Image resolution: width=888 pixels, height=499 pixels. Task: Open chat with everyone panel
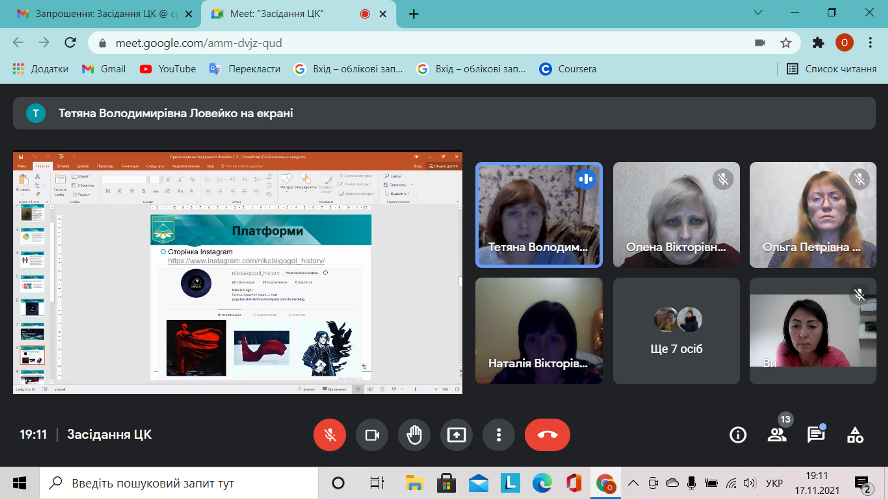816,435
